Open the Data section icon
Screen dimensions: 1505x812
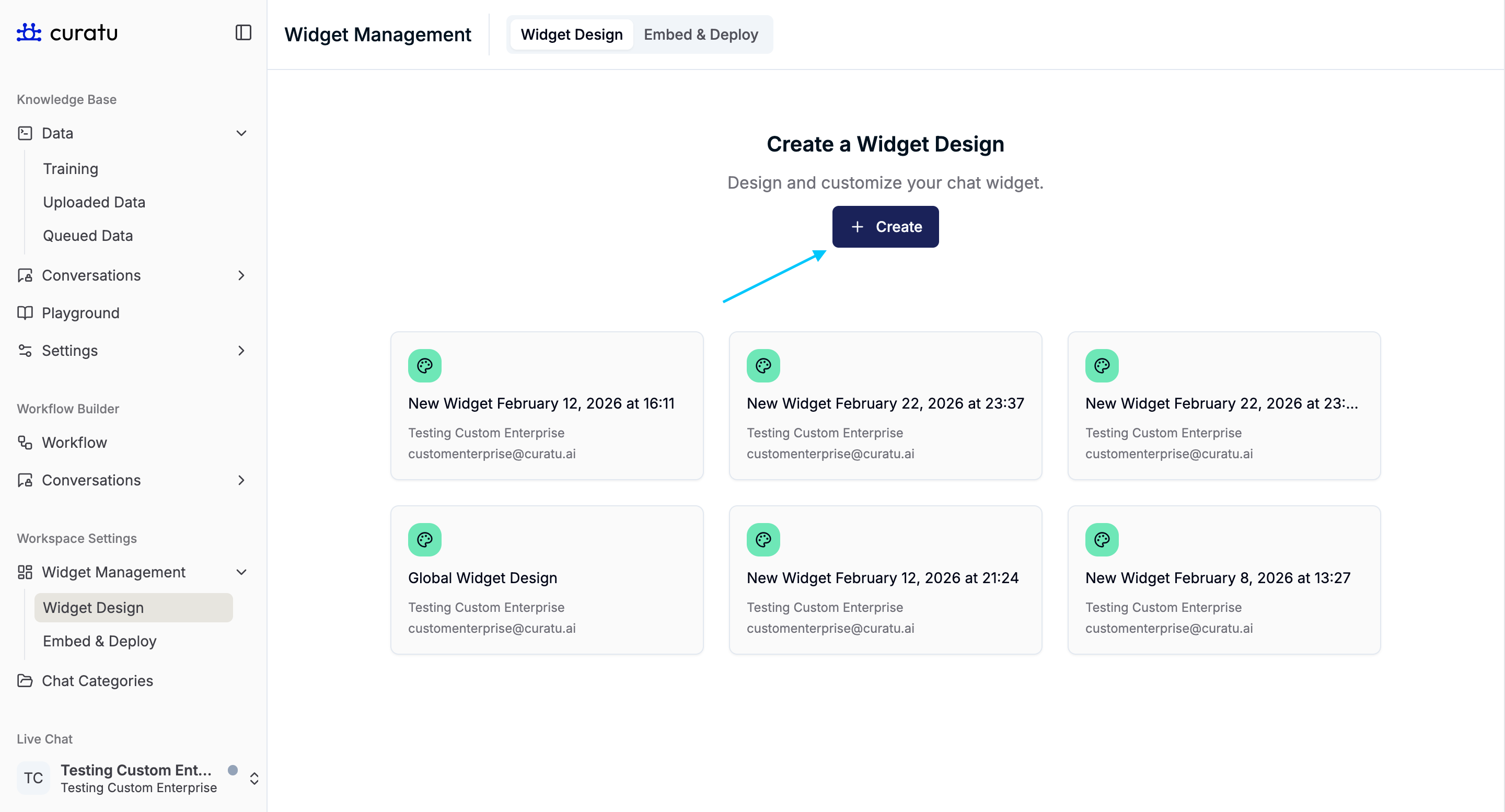point(24,133)
